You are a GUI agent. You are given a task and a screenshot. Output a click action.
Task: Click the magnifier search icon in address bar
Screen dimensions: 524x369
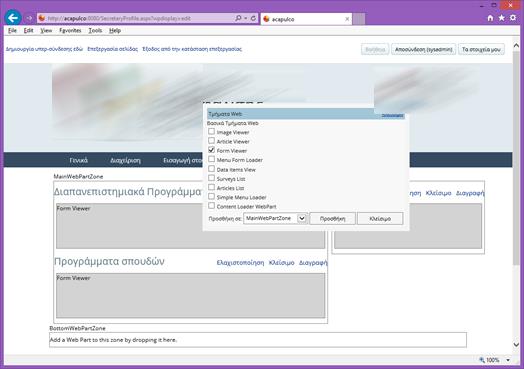tap(238, 18)
